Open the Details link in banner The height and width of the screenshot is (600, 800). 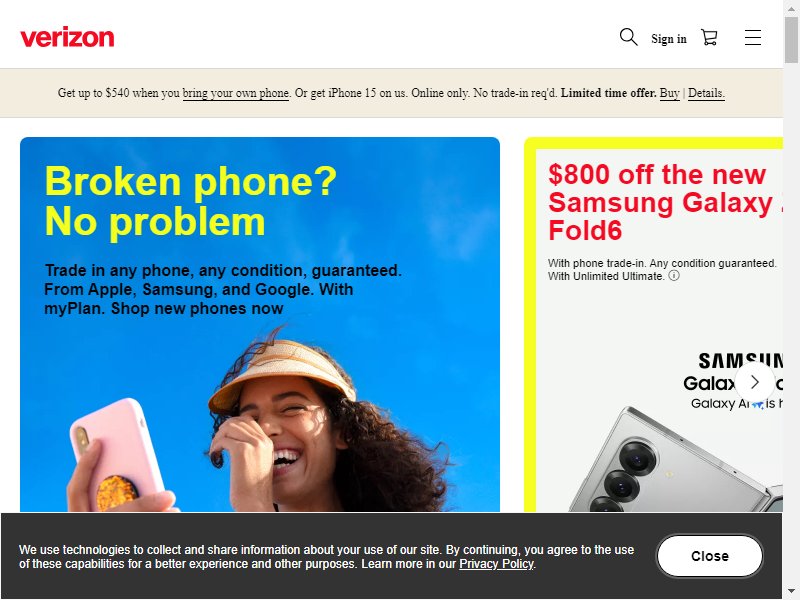pos(706,93)
